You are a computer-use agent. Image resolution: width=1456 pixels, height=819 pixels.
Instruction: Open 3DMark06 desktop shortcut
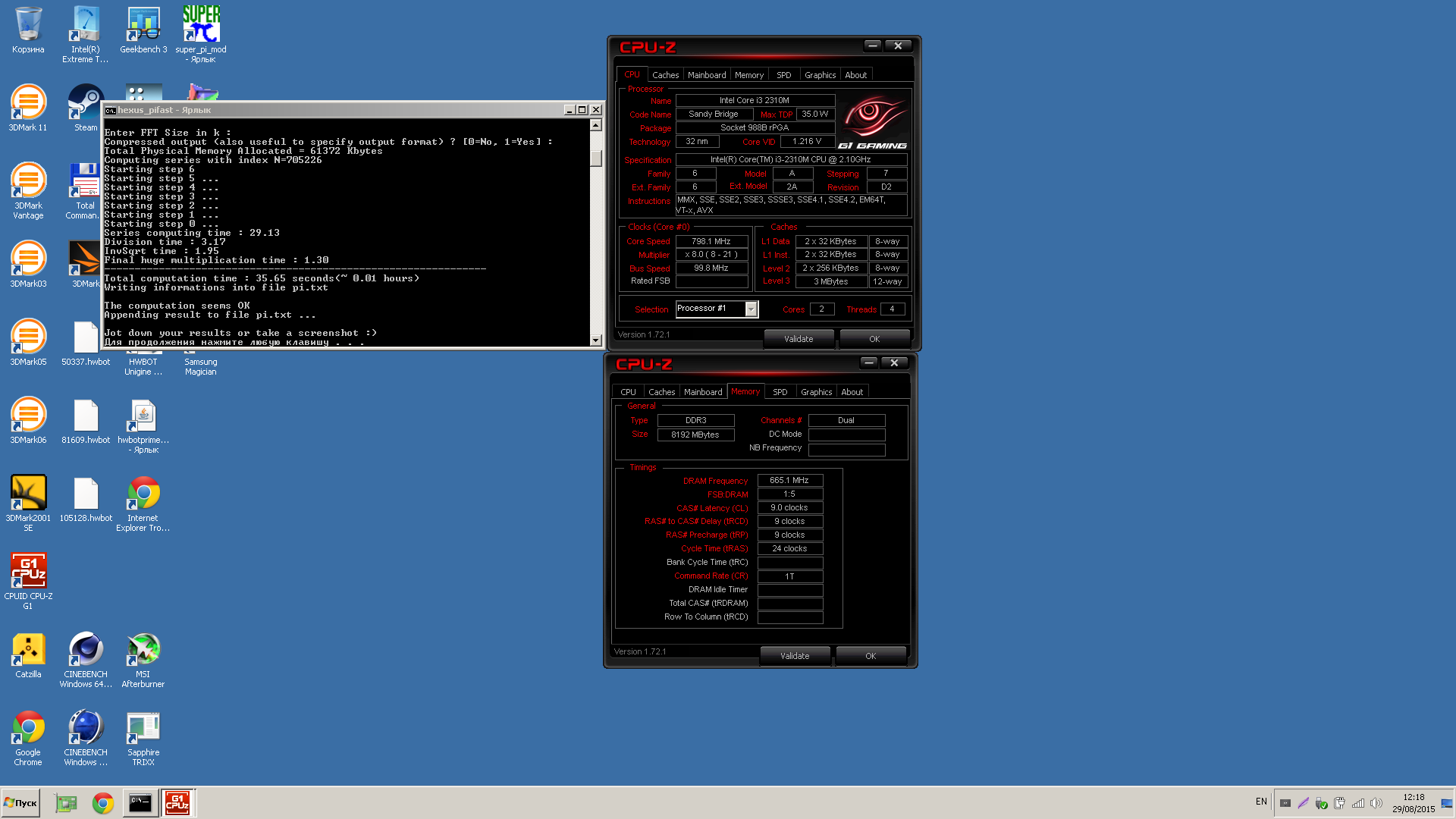(x=28, y=420)
